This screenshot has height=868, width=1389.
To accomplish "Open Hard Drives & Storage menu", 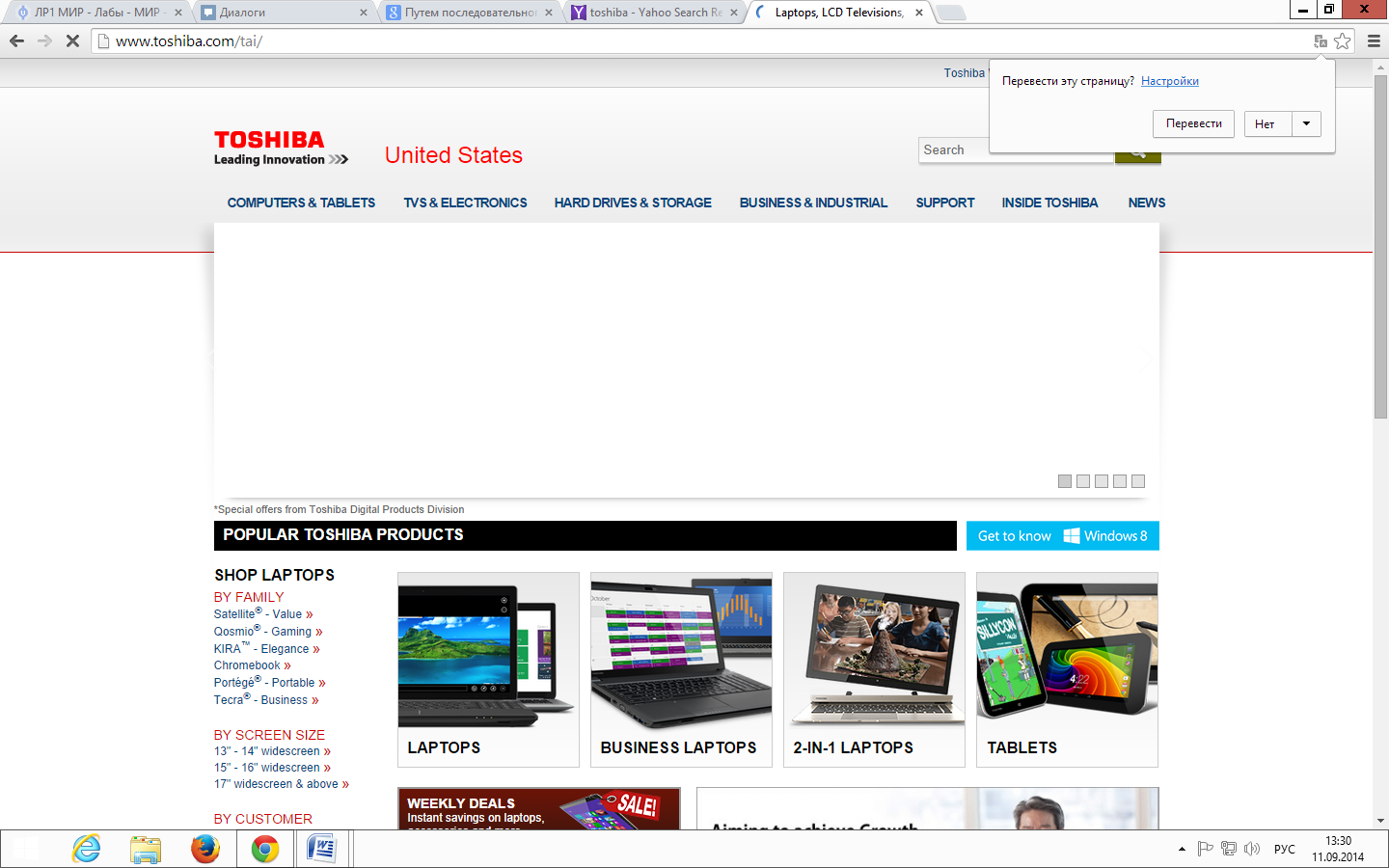I will [x=633, y=203].
